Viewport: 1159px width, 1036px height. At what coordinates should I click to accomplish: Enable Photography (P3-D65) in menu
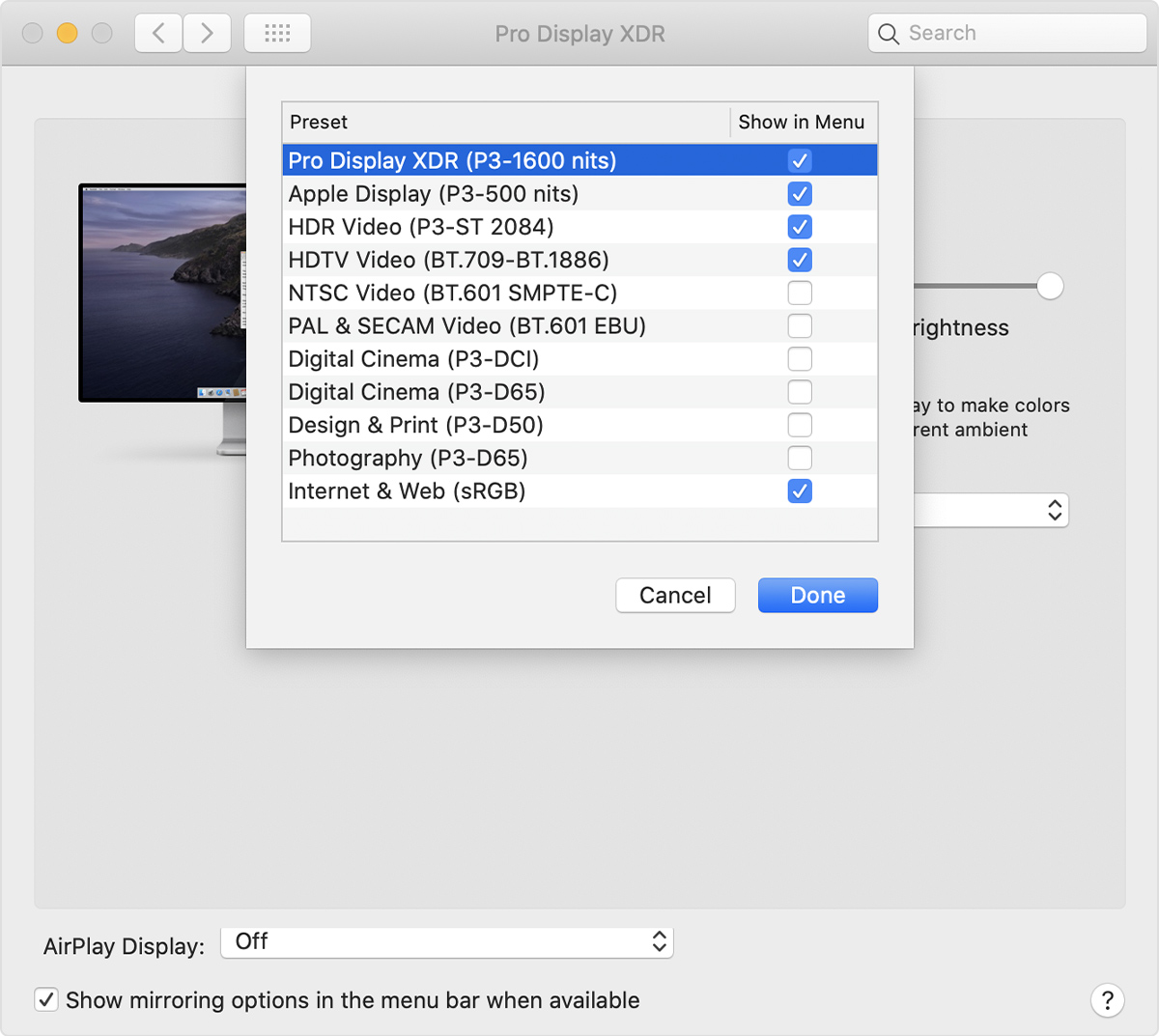pyautogui.click(x=799, y=458)
